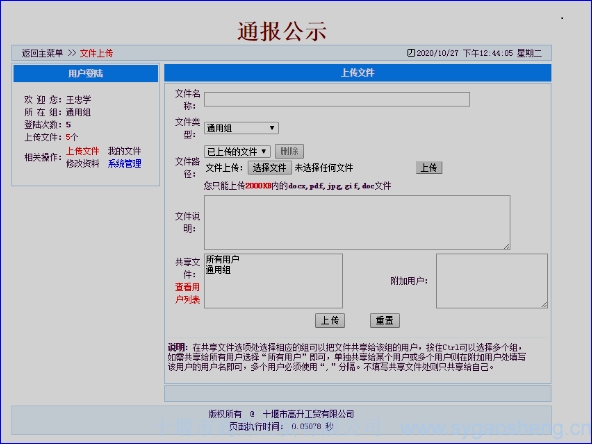This screenshot has width=592, height=445.
Task: Click the 重置 button
Action: pos(385,320)
